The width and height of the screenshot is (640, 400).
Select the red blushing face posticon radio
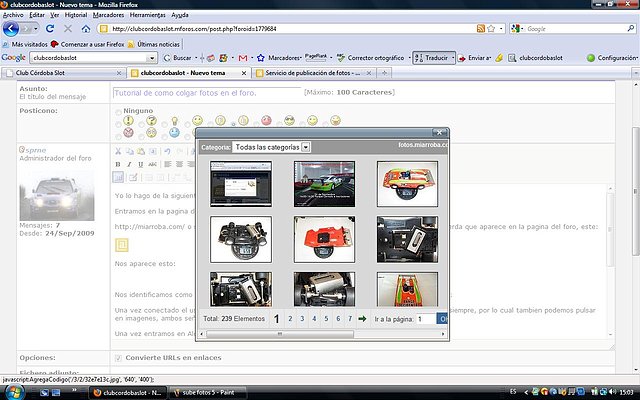tap(256, 124)
